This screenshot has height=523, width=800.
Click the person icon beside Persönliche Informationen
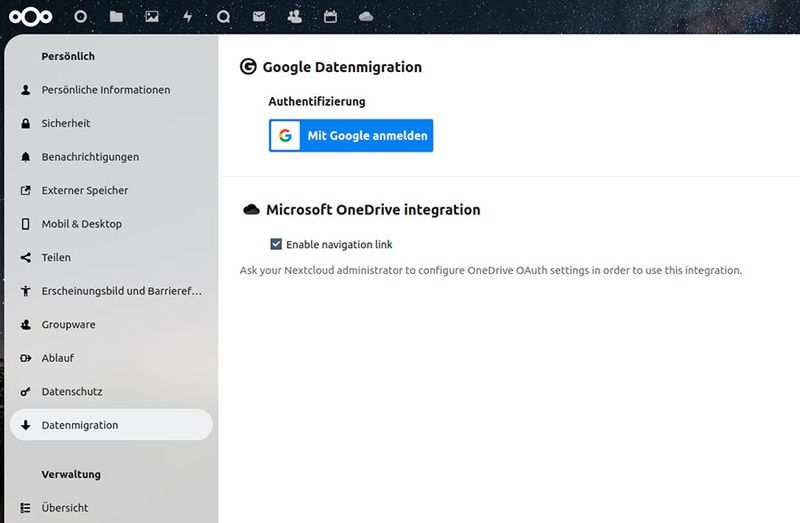click(26, 90)
